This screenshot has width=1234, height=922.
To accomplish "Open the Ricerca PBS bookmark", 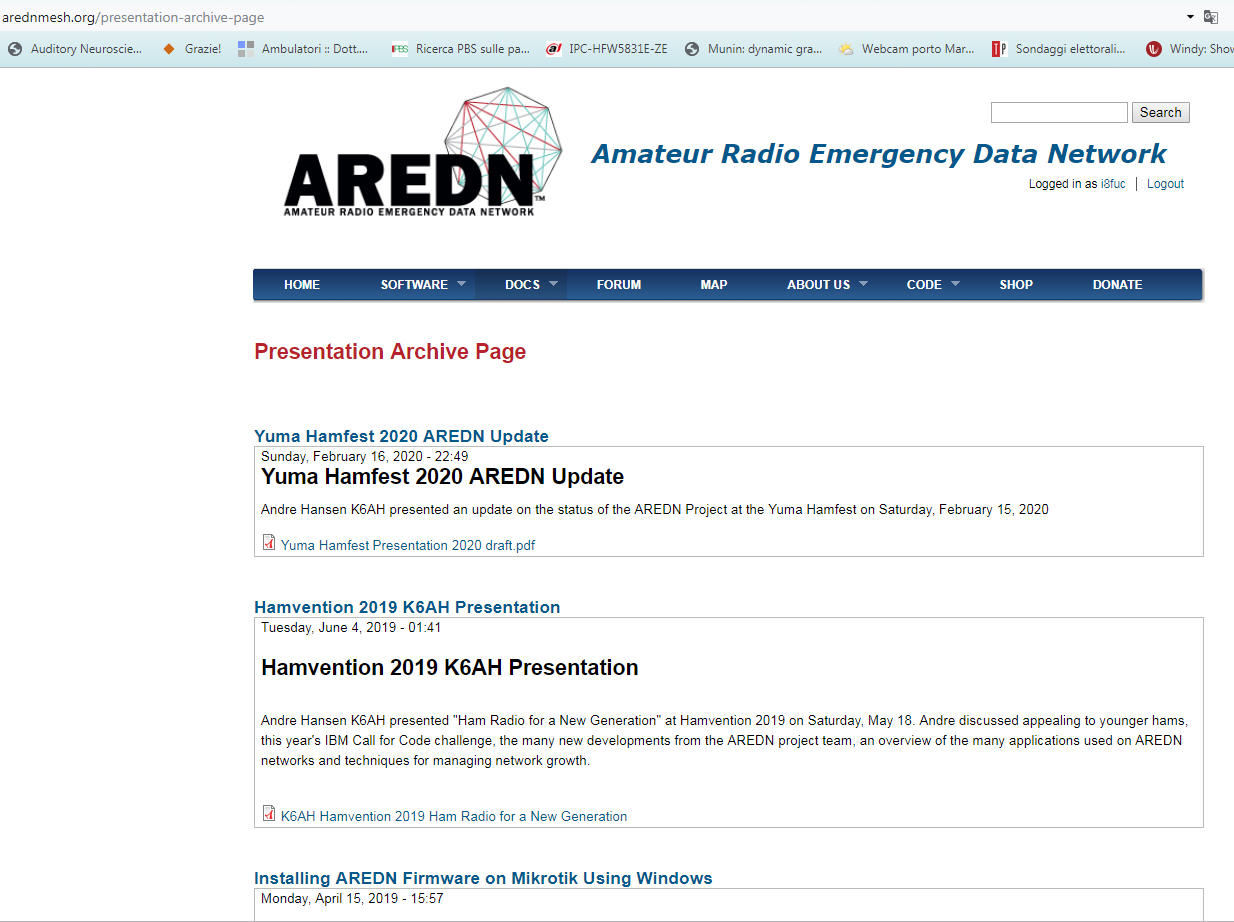I will pos(461,48).
